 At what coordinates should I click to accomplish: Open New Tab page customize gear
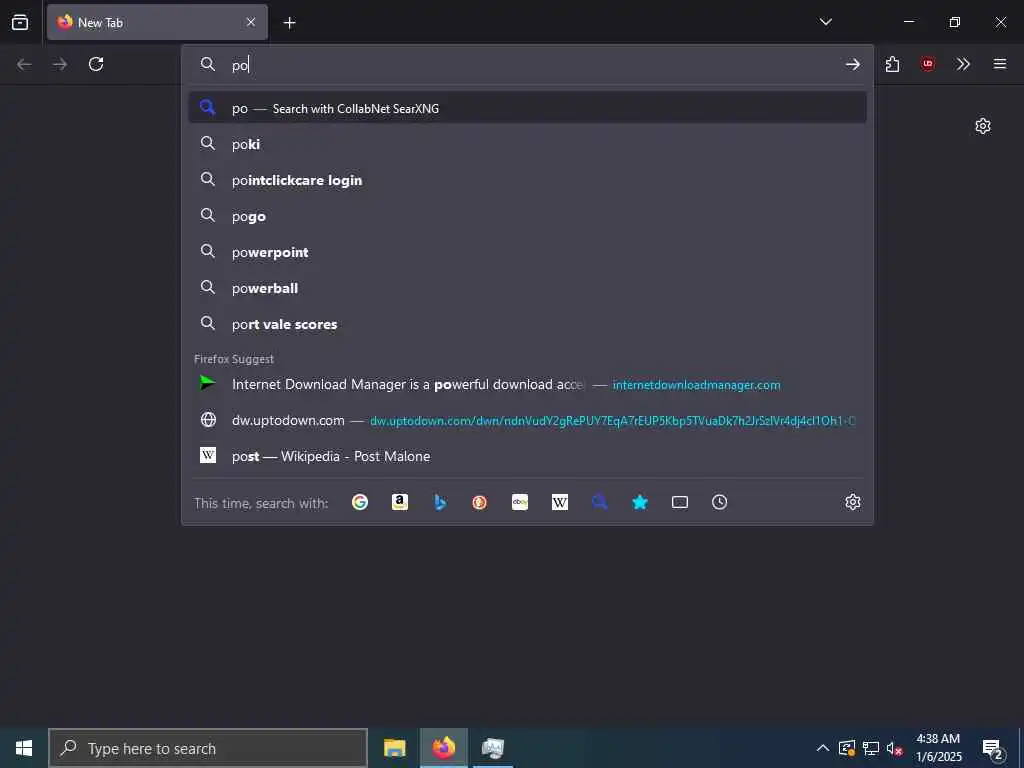(983, 125)
